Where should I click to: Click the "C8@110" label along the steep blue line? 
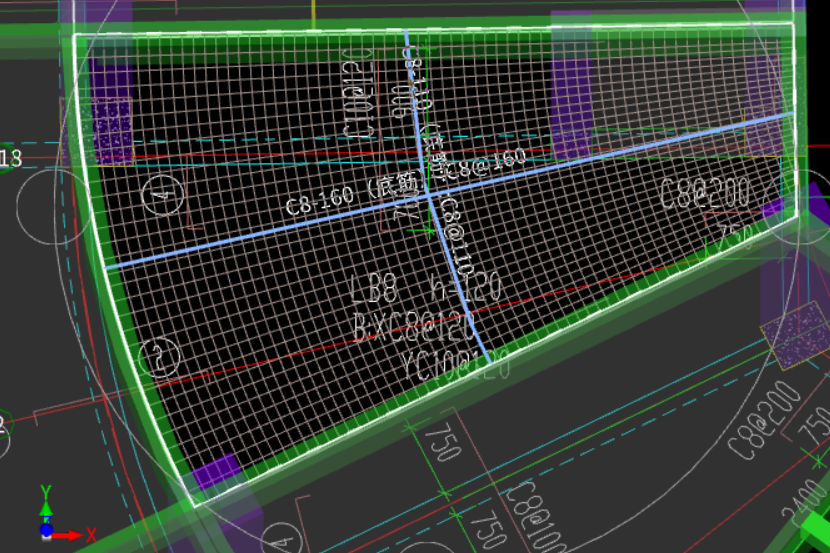(x=458, y=237)
